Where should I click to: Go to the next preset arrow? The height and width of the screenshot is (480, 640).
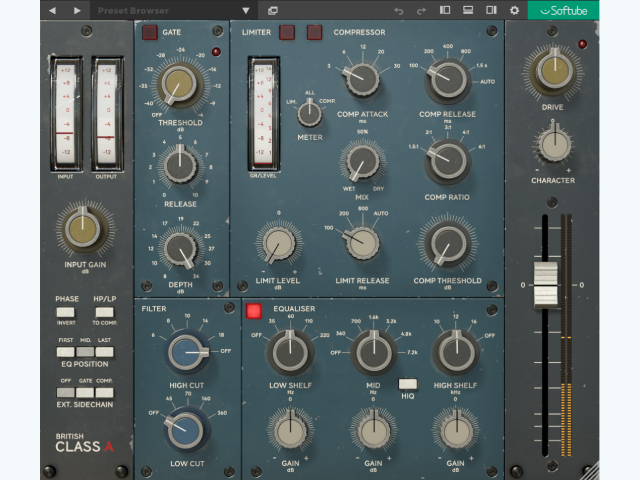(77, 11)
